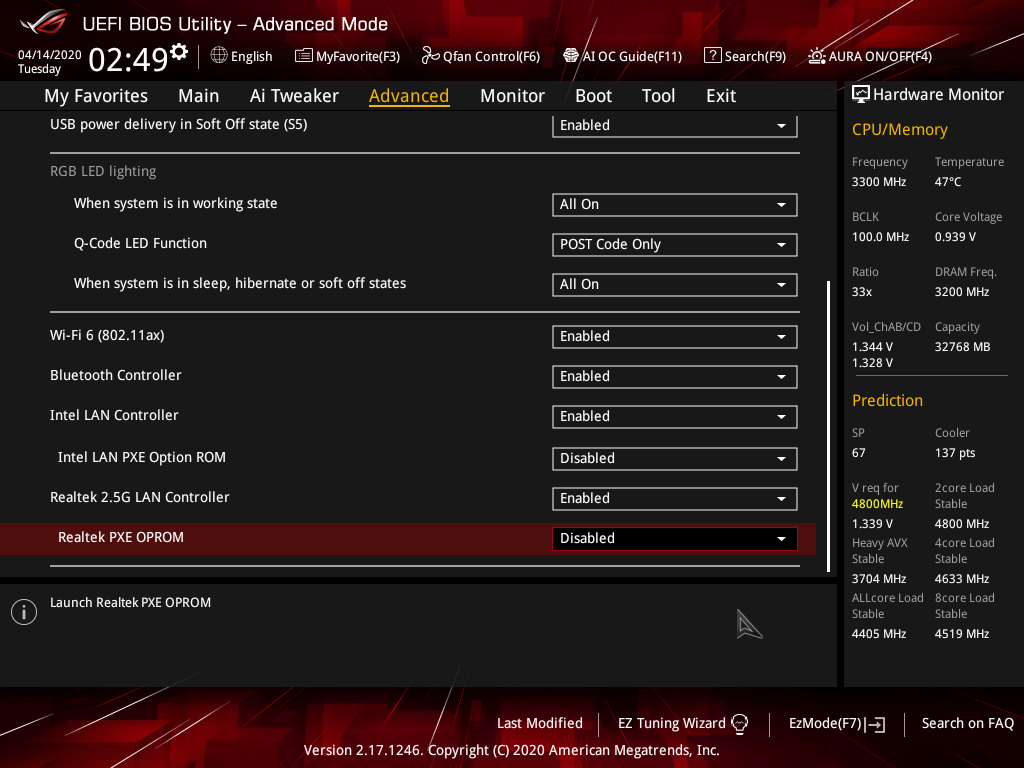Open Intel LAN PXE Option ROM dropdown

[x=675, y=458]
